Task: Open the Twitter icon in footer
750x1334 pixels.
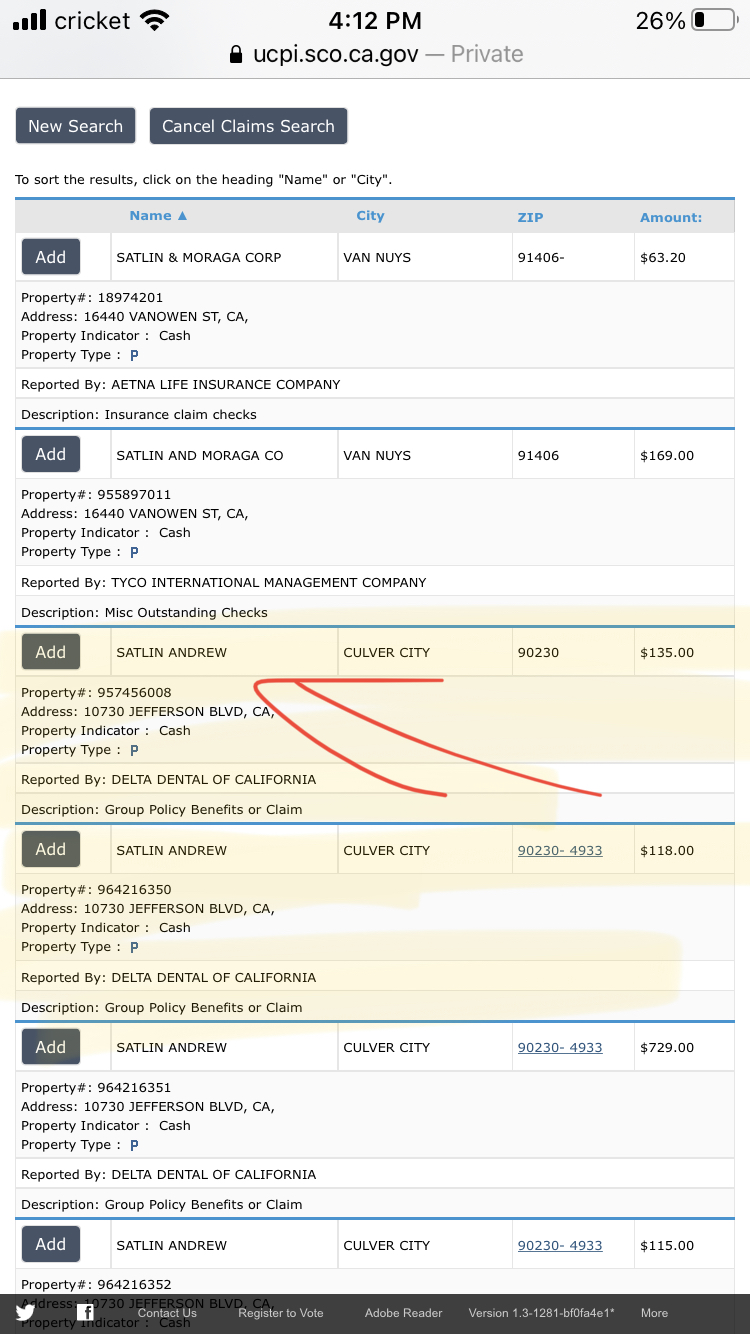Action: coord(25,1313)
